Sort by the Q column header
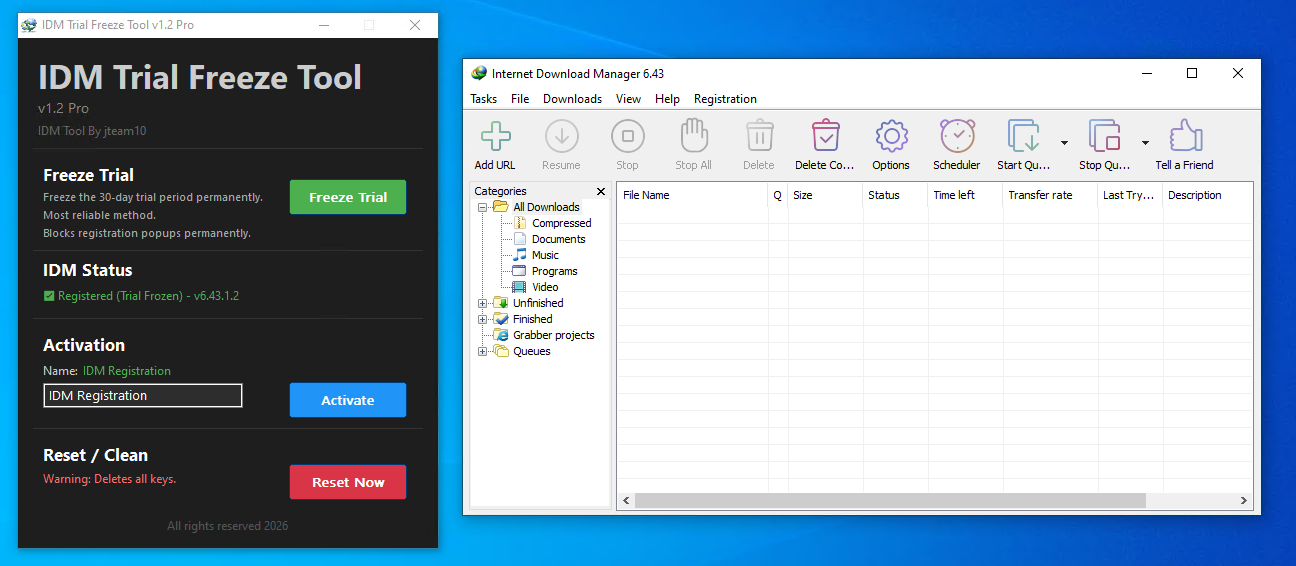Viewport: 1296px width, 566px height. (x=778, y=195)
